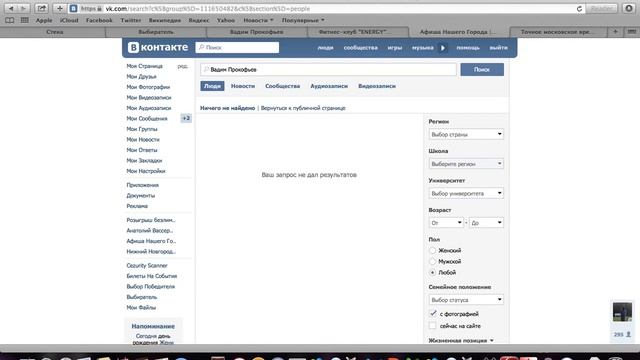640x360 pixels.
Task: Open 'Моя Страница' in sidebar
Action: point(144,66)
